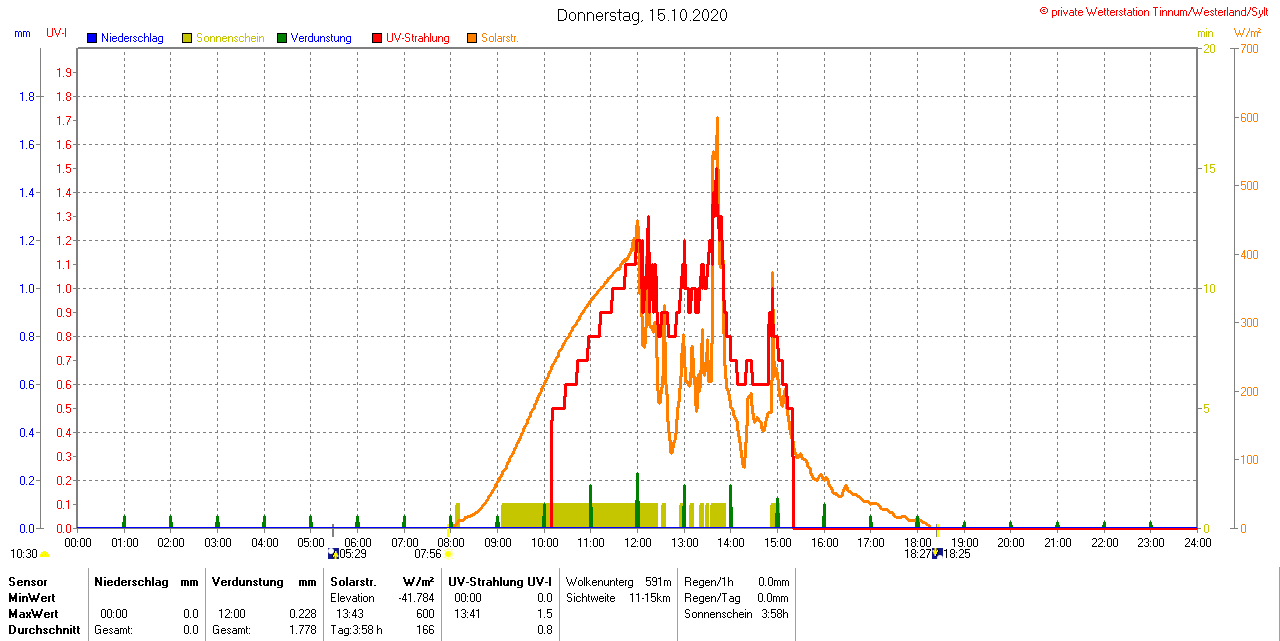
Task: Click the UV-I axis unit label
Action: tap(57, 33)
